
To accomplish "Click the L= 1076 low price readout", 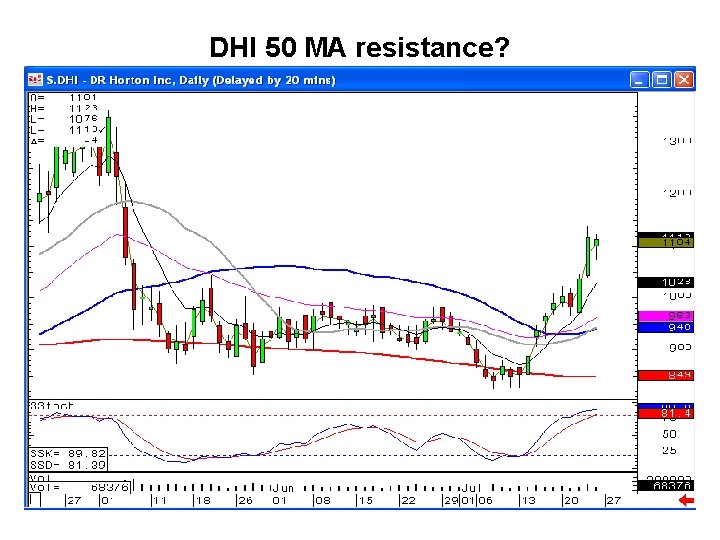I will [x=64, y=119].
